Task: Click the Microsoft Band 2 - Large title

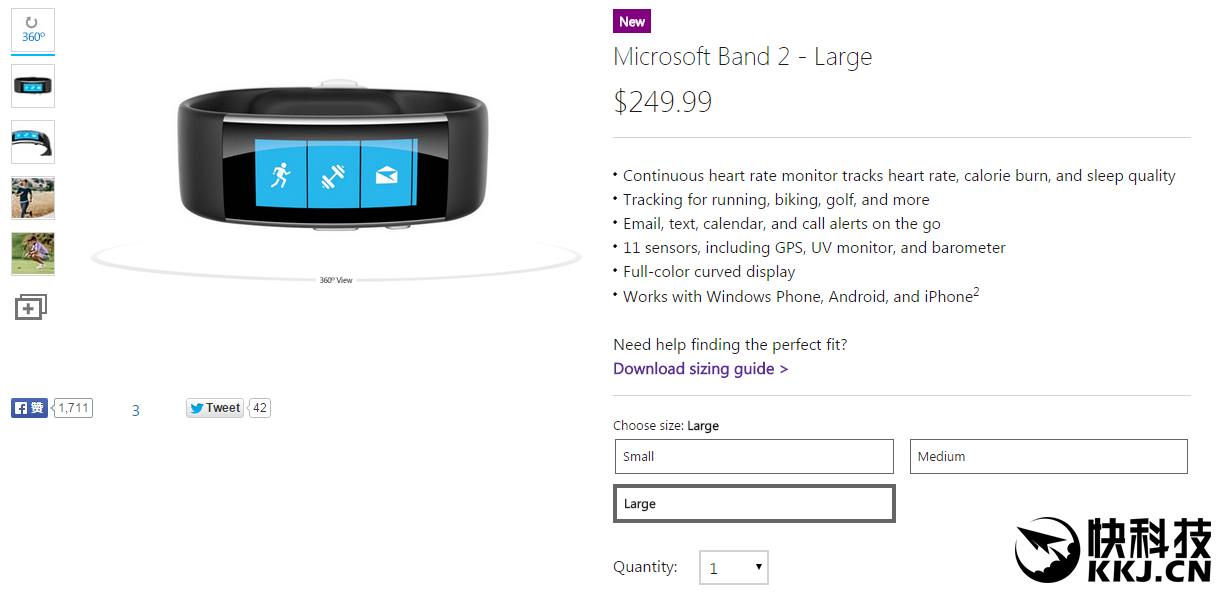Action: [x=742, y=57]
